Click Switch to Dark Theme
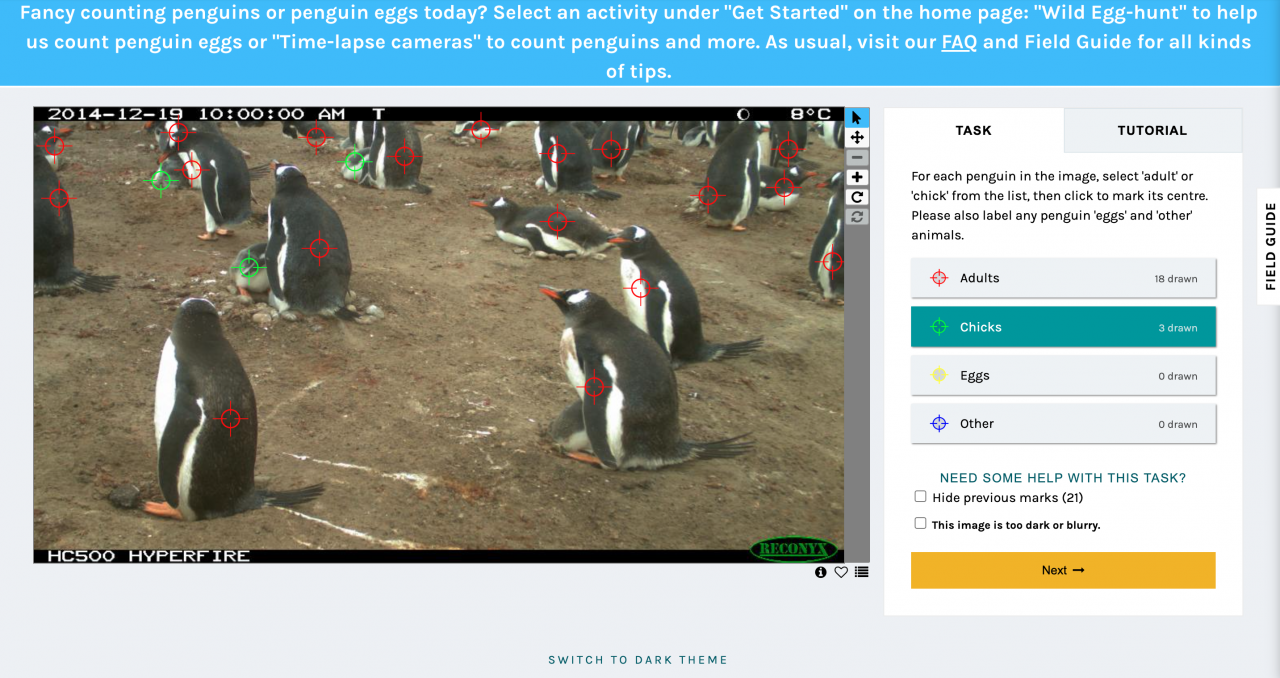The width and height of the screenshot is (1280, 678). [x=638, y=660]
